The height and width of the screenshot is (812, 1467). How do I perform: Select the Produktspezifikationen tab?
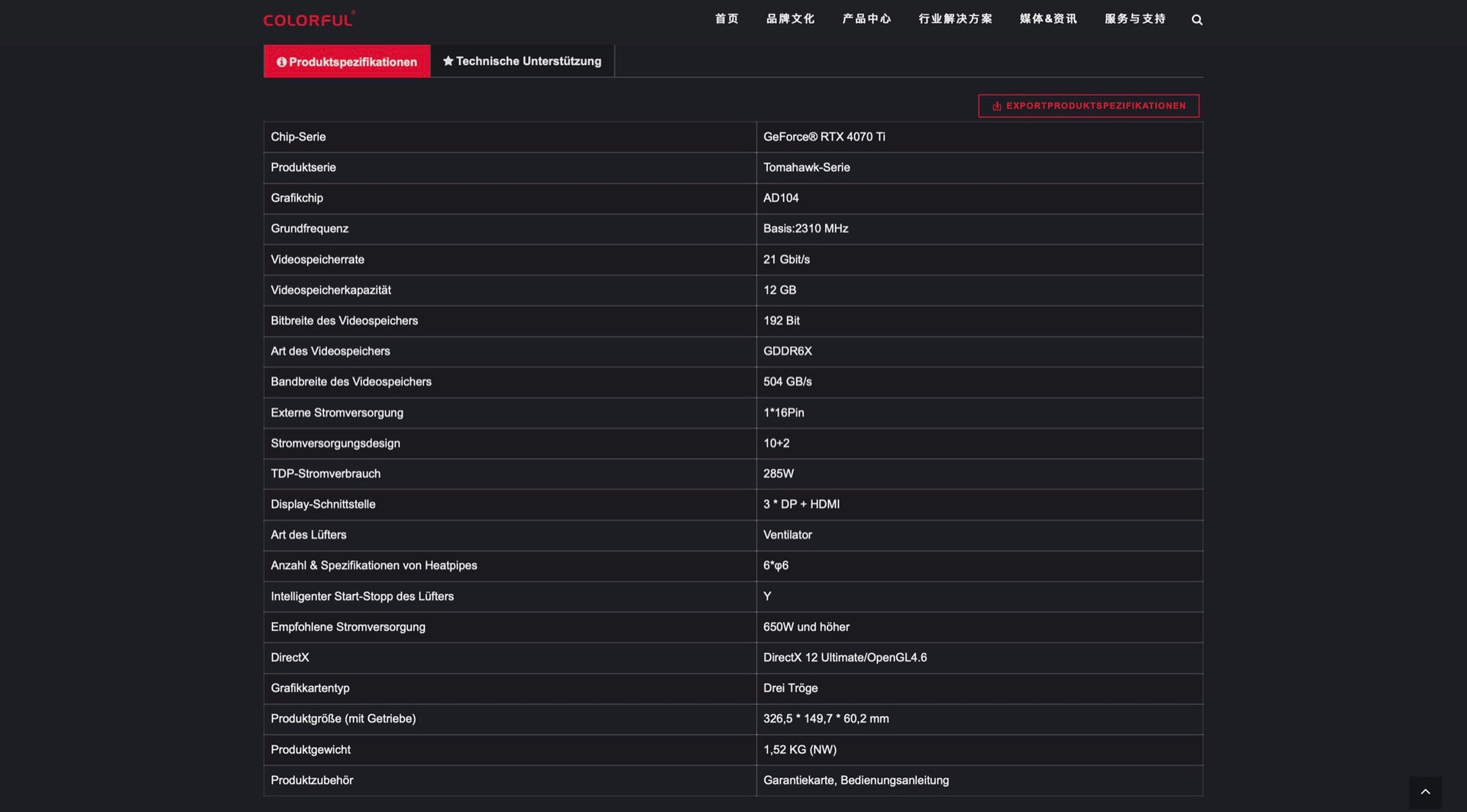347,61
